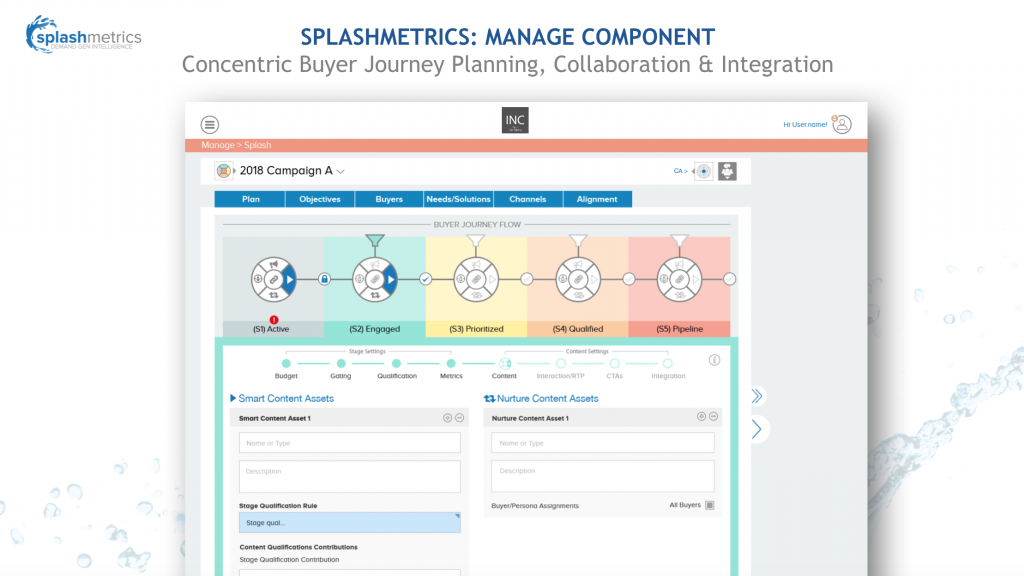
Task: Open the Stage Qualification Rule dropdown
Action: (349, 522)
